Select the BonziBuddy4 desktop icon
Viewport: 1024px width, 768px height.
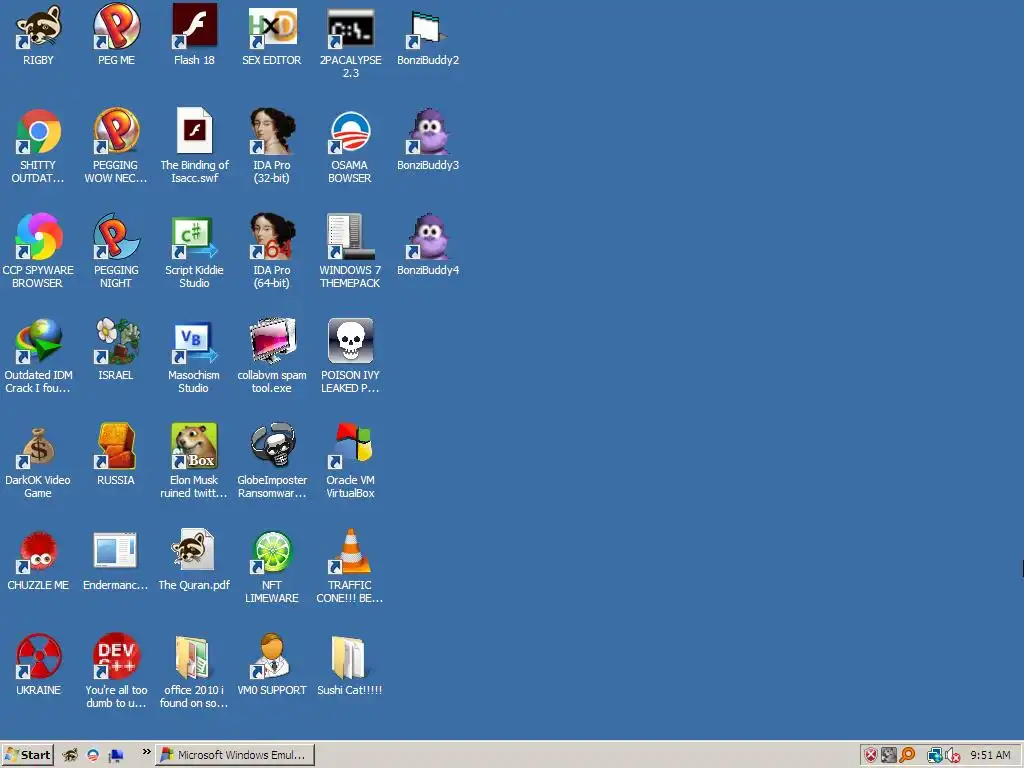[x=428, y=236]
